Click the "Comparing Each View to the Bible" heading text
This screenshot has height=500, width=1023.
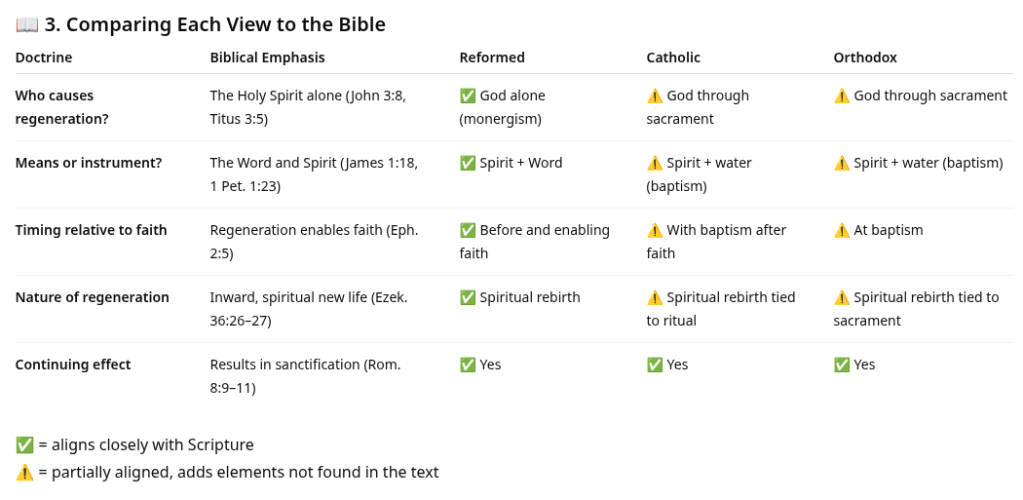click(225, 25)
